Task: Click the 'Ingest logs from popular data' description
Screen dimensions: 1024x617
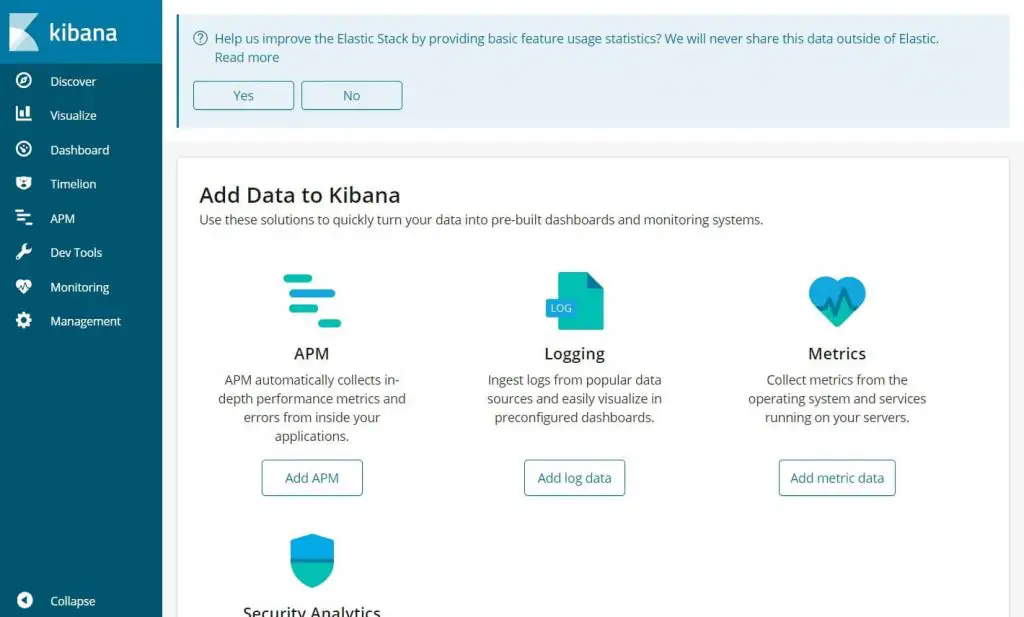Action: (x=575, y=398)
